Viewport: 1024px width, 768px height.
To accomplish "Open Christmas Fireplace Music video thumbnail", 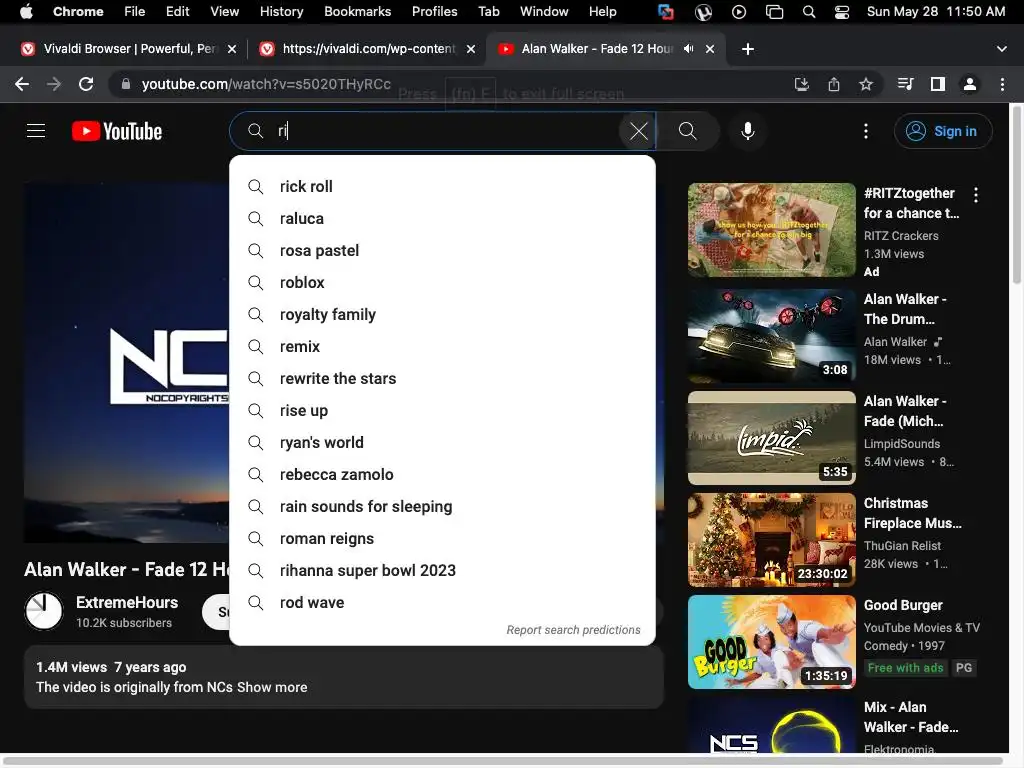I will pos(771,539).
